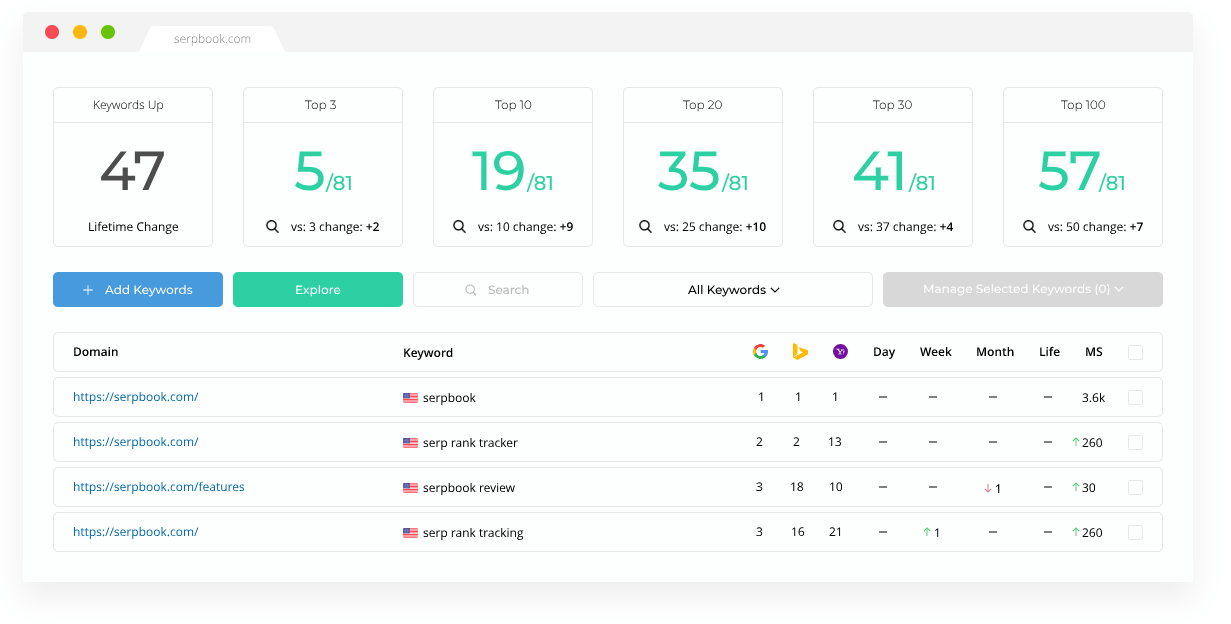The width and height of the screenshot is (1231, 624).
Task: Click the green MS arrow in serp rank tracking row
Action: (x=1076, y=532)
